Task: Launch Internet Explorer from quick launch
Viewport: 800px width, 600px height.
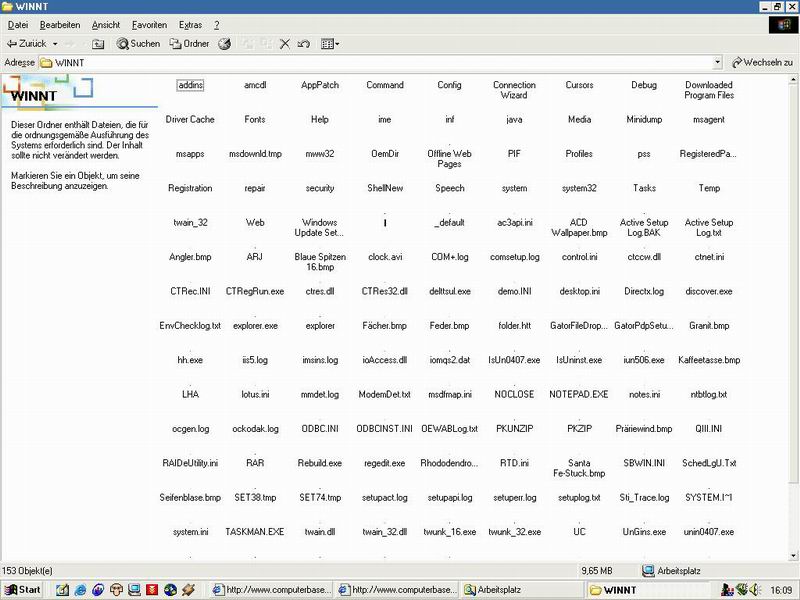Action: [80, 590]
